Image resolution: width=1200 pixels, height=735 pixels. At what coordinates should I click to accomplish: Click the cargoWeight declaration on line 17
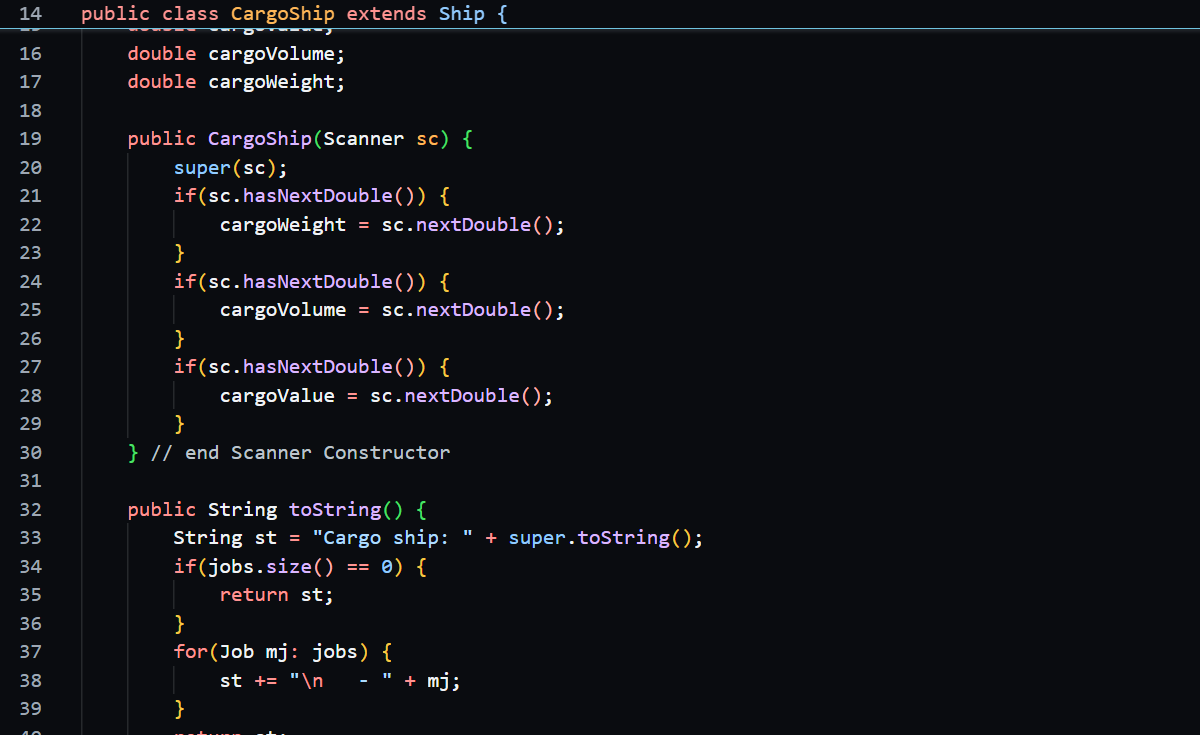[x=276, y=82]
